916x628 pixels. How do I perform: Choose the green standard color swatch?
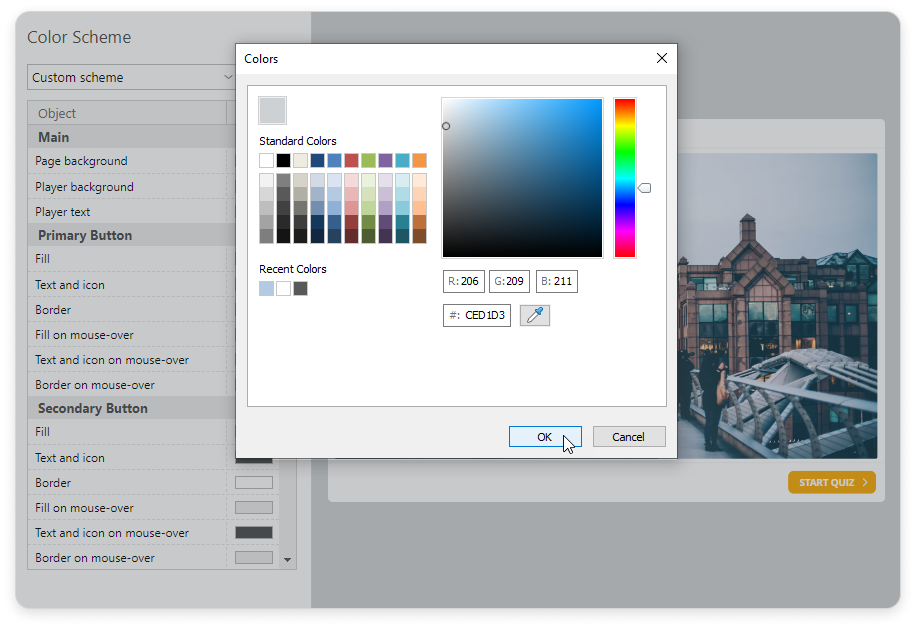[x=368, y=160]
